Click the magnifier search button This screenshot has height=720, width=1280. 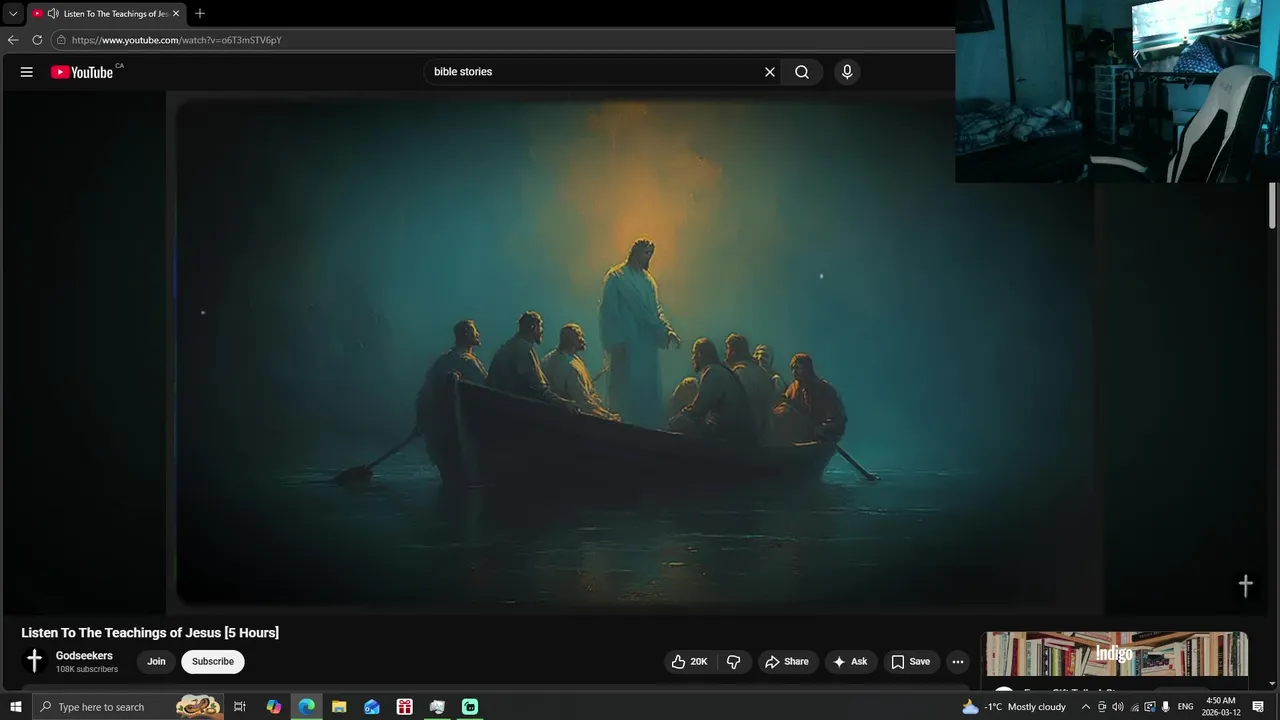tap(802, 72)
